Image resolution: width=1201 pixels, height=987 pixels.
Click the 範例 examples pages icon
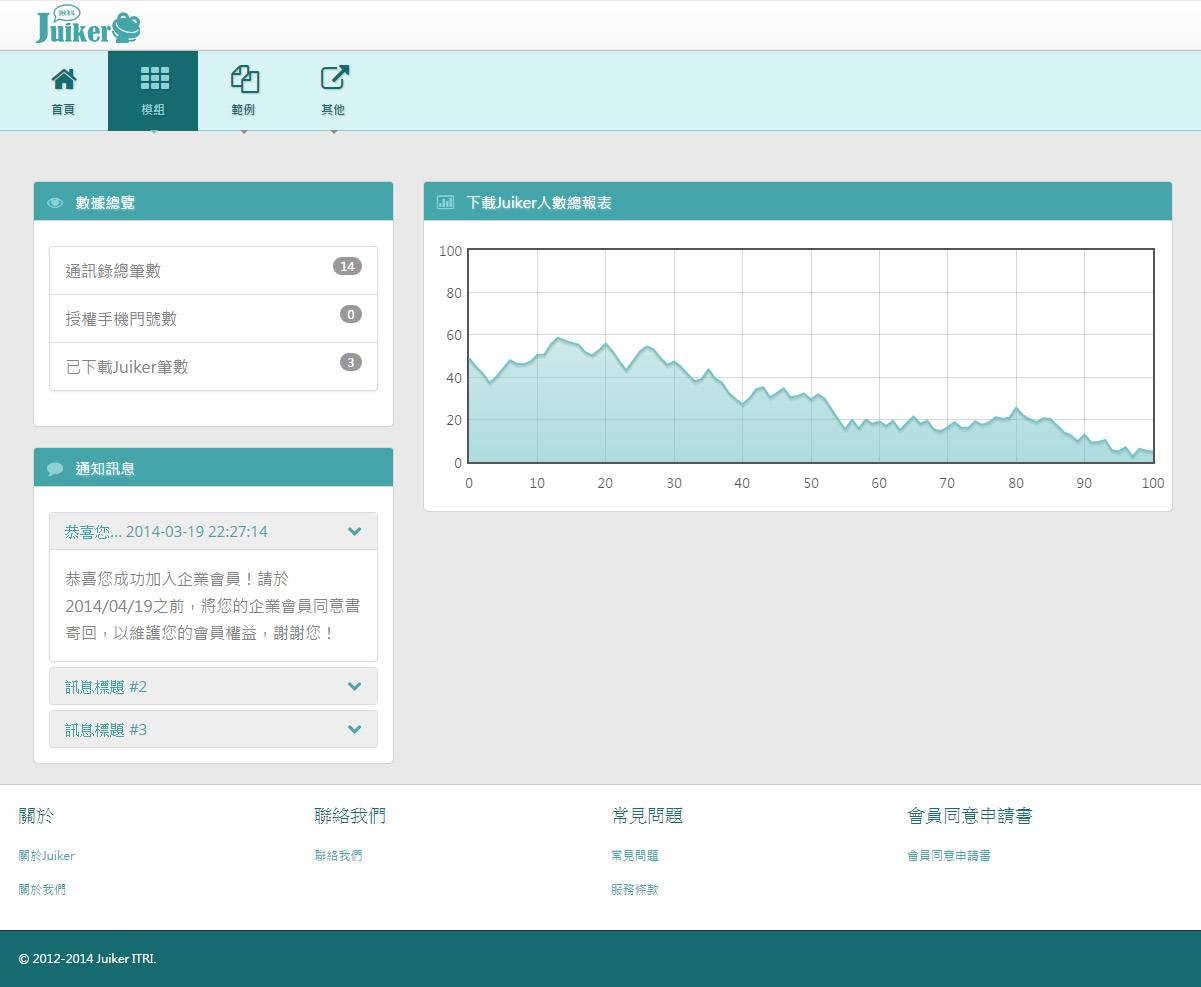pos(243,77)
